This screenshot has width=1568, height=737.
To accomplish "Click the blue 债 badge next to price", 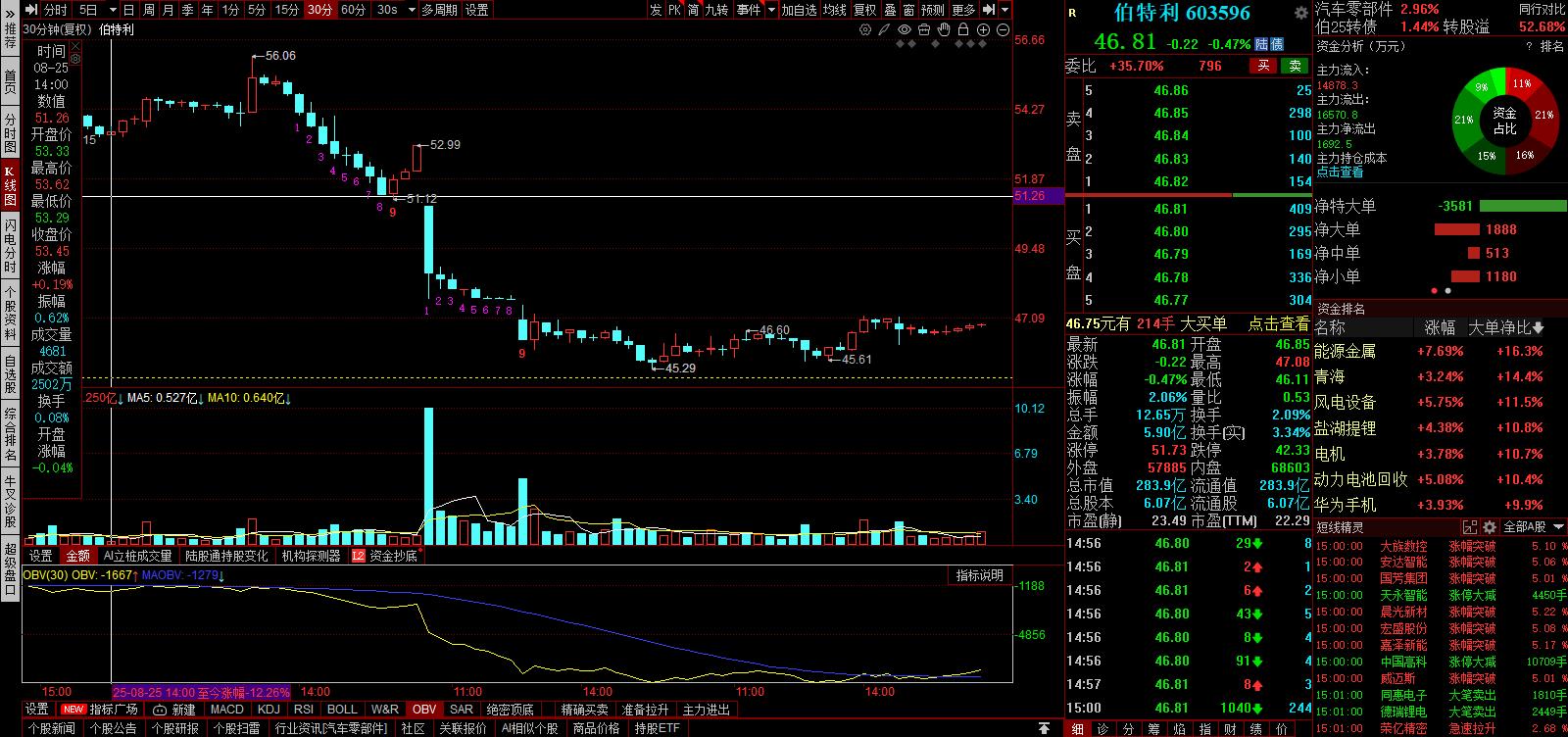I will [x=1277, y=44].
